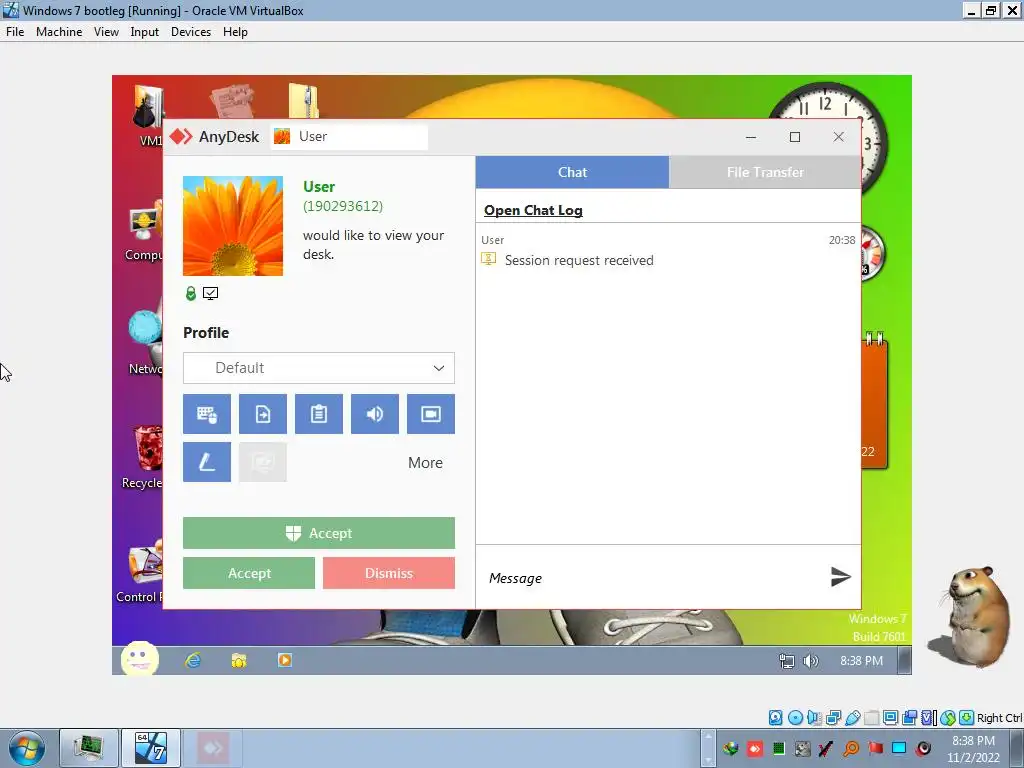The height and width of the screenshot is (768, 1024).
Task: Select the User session tab in AnyDesk
Action: (x=349, y=136)
